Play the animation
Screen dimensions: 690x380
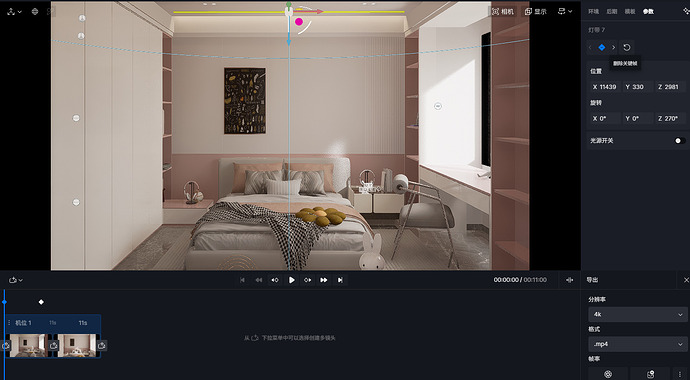[291, 280]
